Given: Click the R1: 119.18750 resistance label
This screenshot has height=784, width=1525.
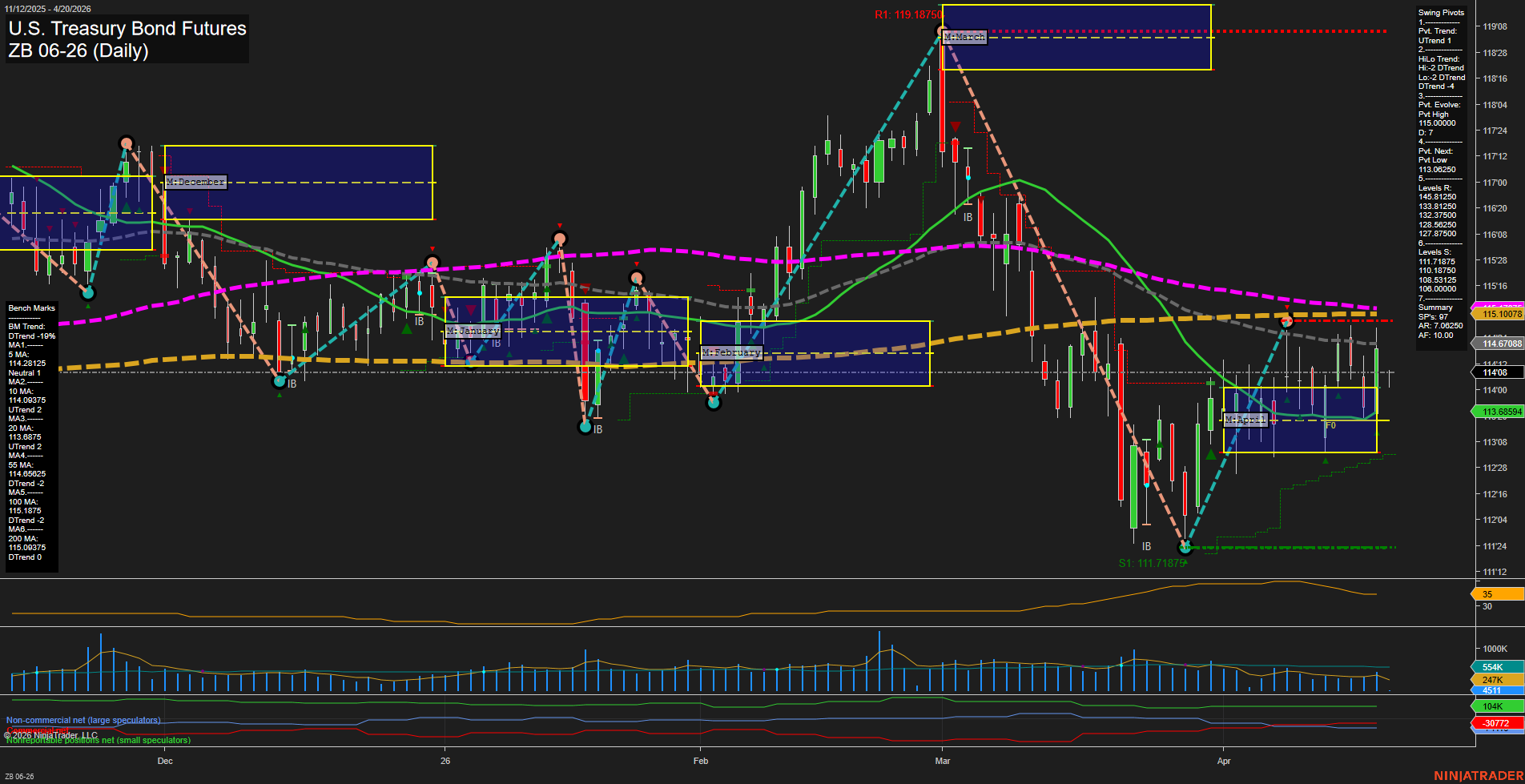Looking at the screenshot, I should (907, 14).
